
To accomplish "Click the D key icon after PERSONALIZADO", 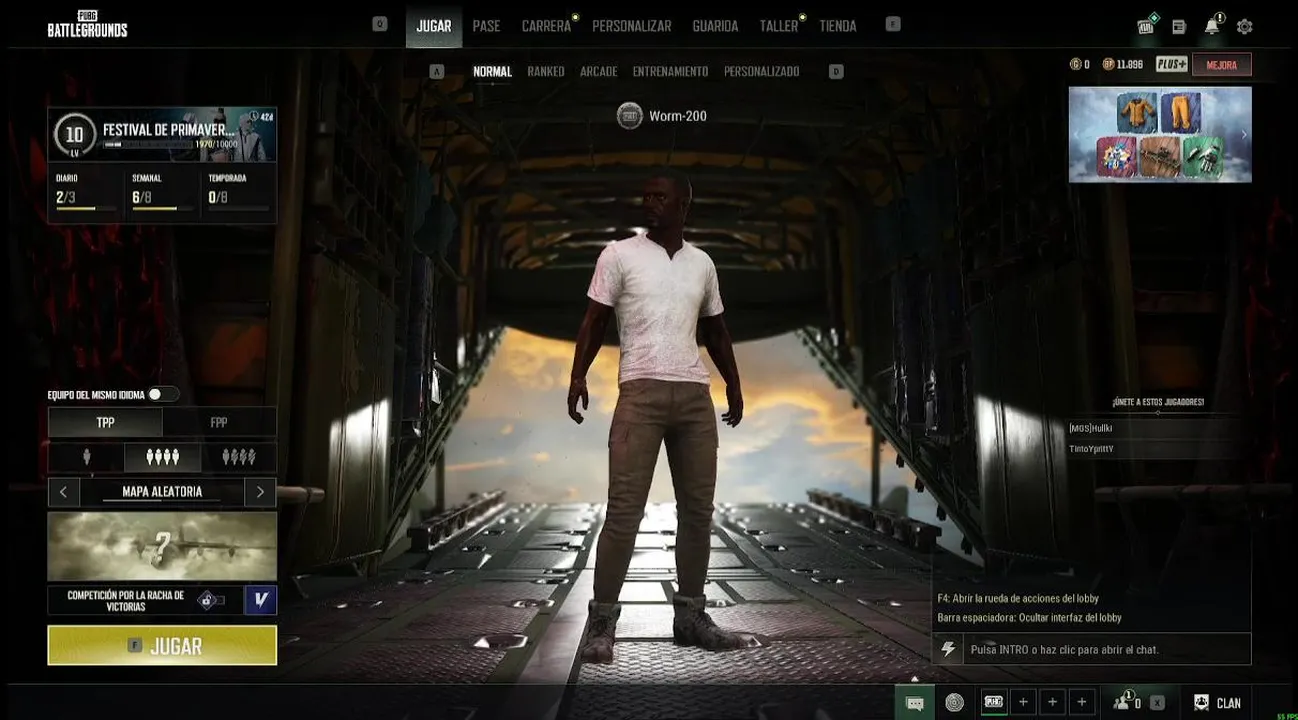I will (836, 71).
